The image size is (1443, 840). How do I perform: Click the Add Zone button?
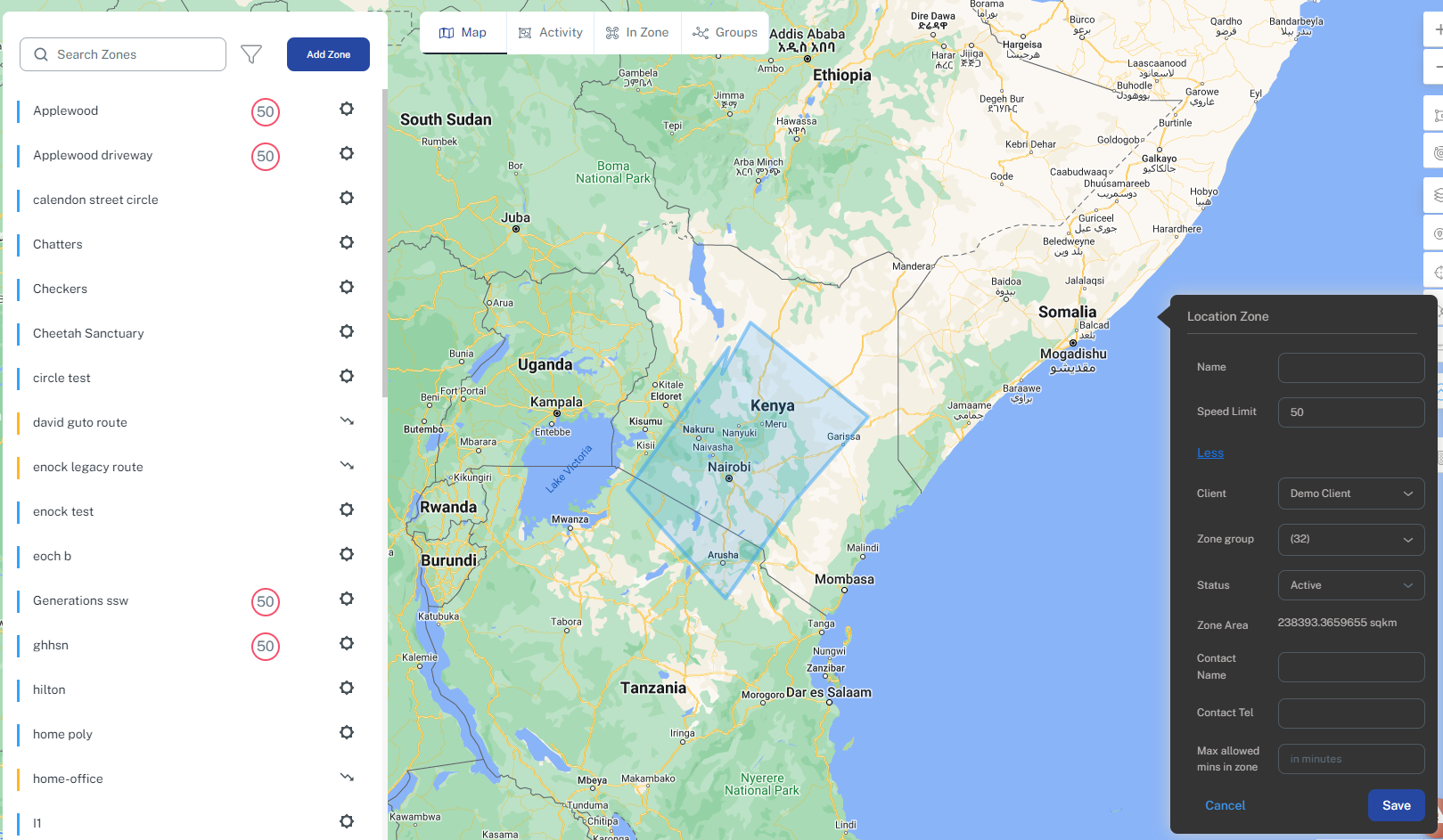coord(328,54)
